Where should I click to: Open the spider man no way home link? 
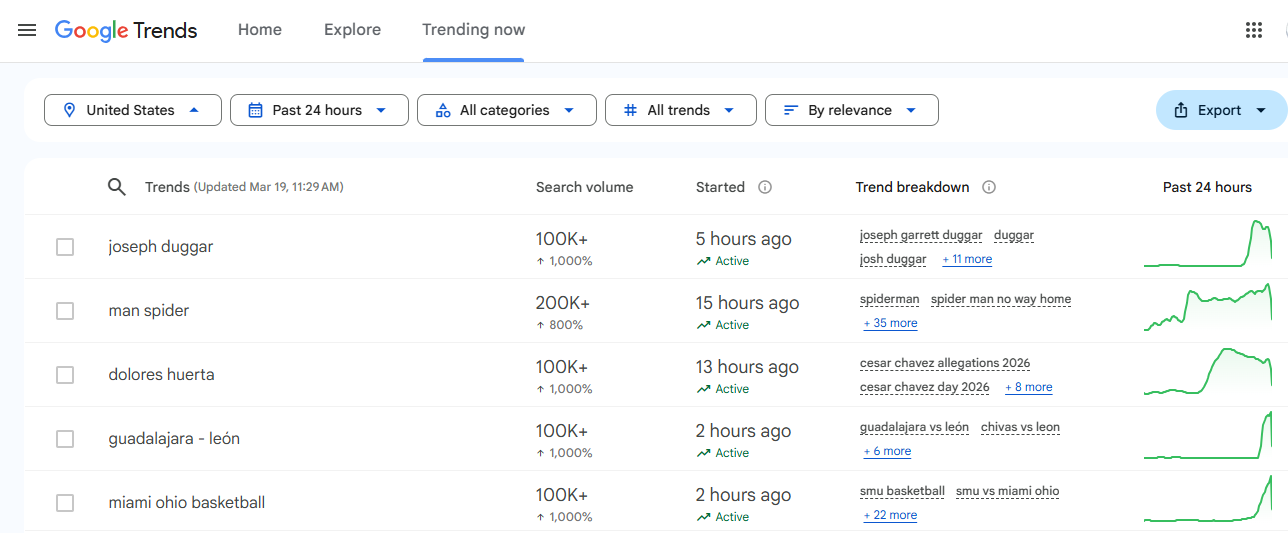point(1001,299)
